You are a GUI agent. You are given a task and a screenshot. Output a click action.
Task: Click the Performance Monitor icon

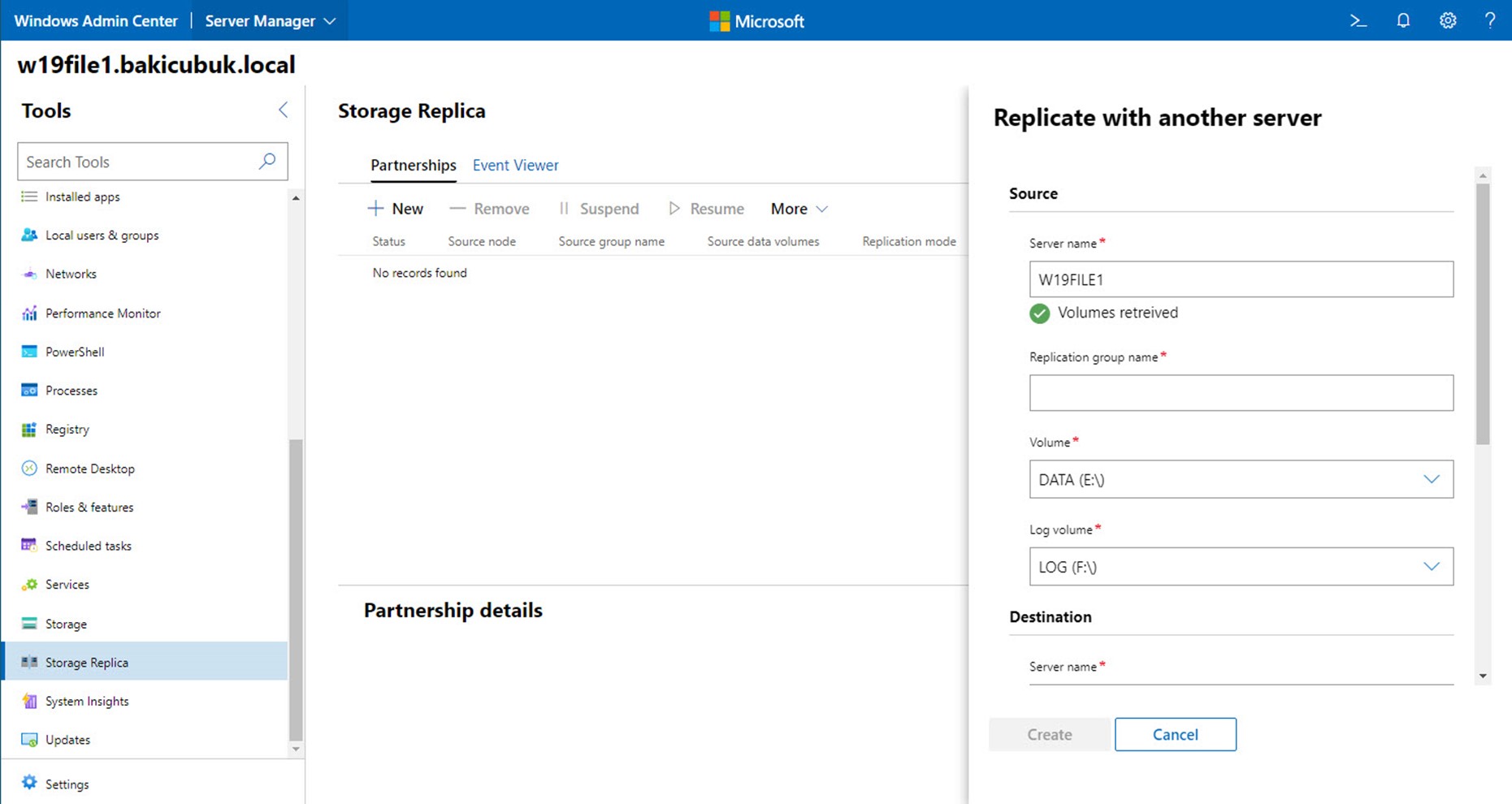pos(29,313)
